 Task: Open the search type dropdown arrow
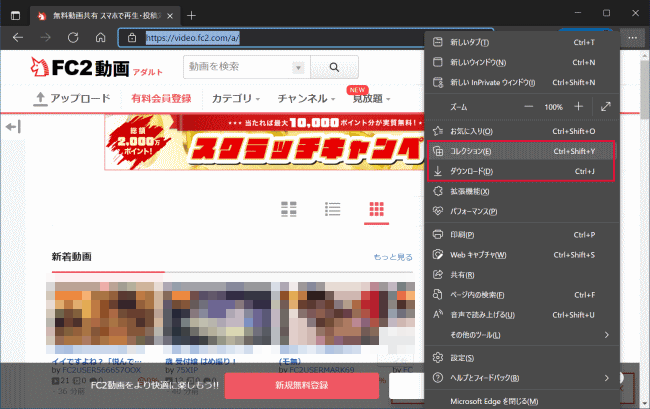coord(298,67)
